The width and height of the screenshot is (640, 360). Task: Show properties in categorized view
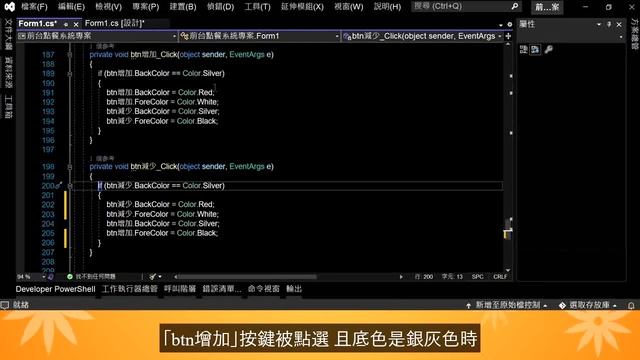[524, 50]
